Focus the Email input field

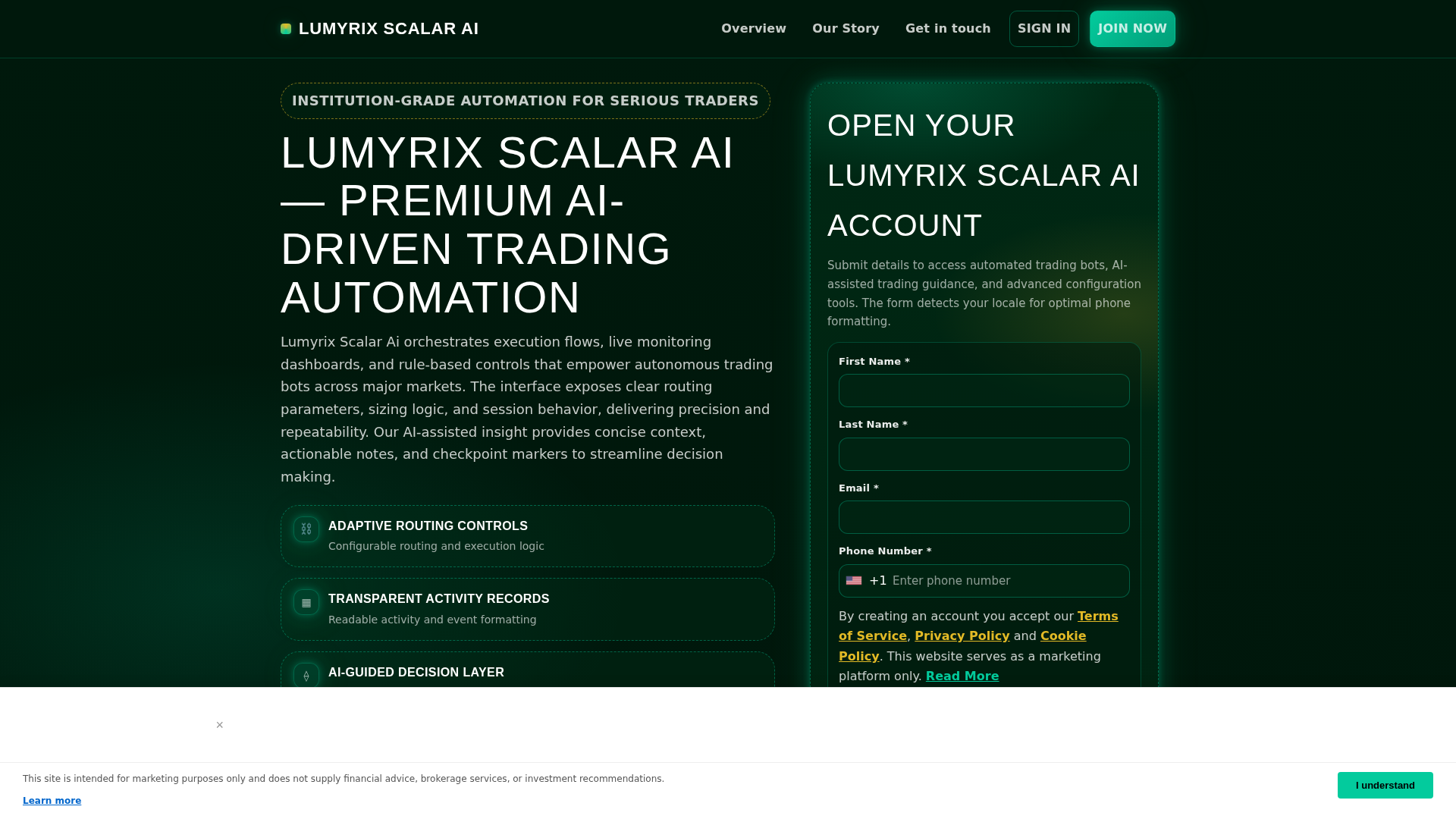pos(984,517)
